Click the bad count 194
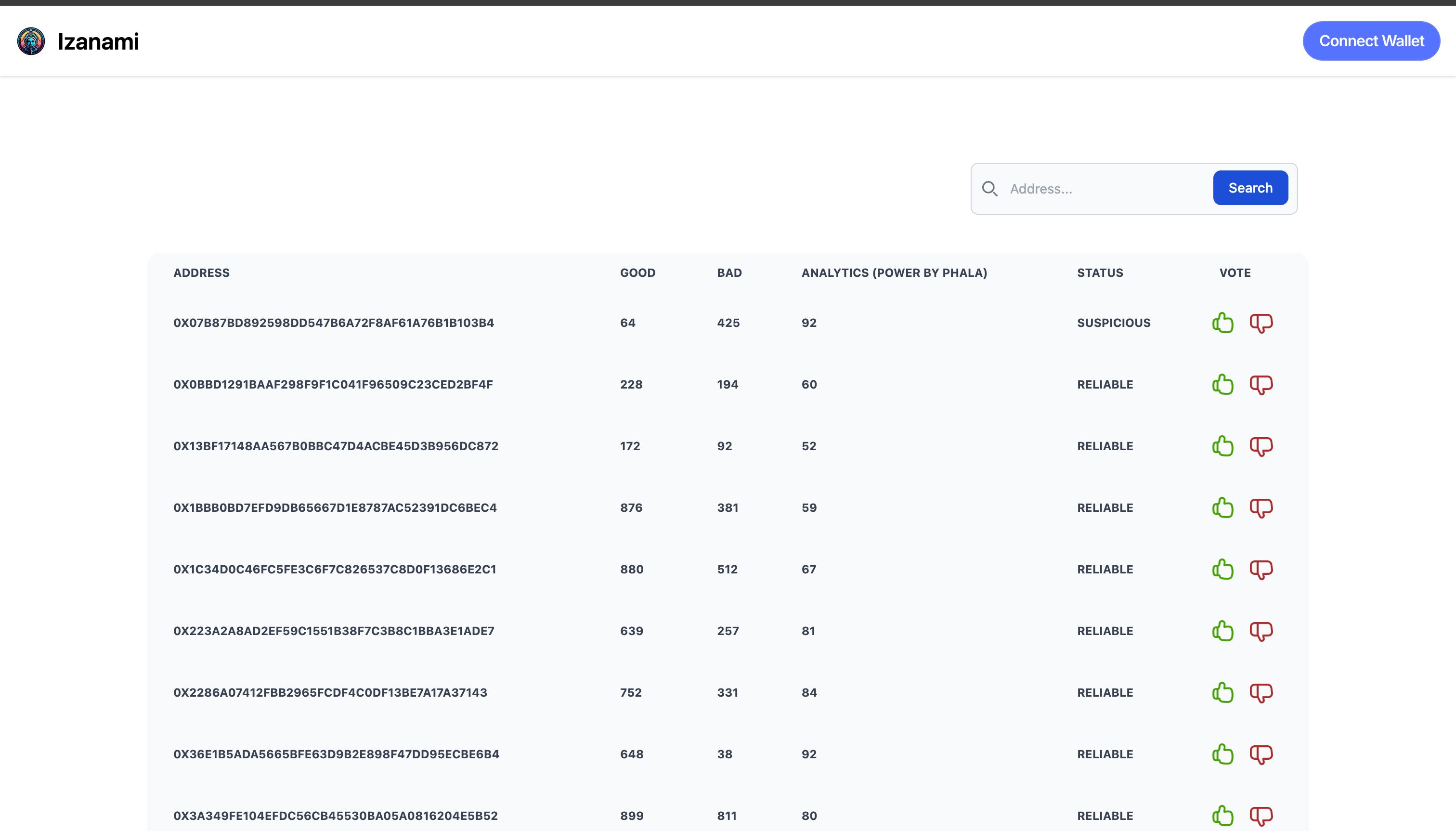Image resolution: width=1456 pixels, height=831 pixels. coord(728,385)
